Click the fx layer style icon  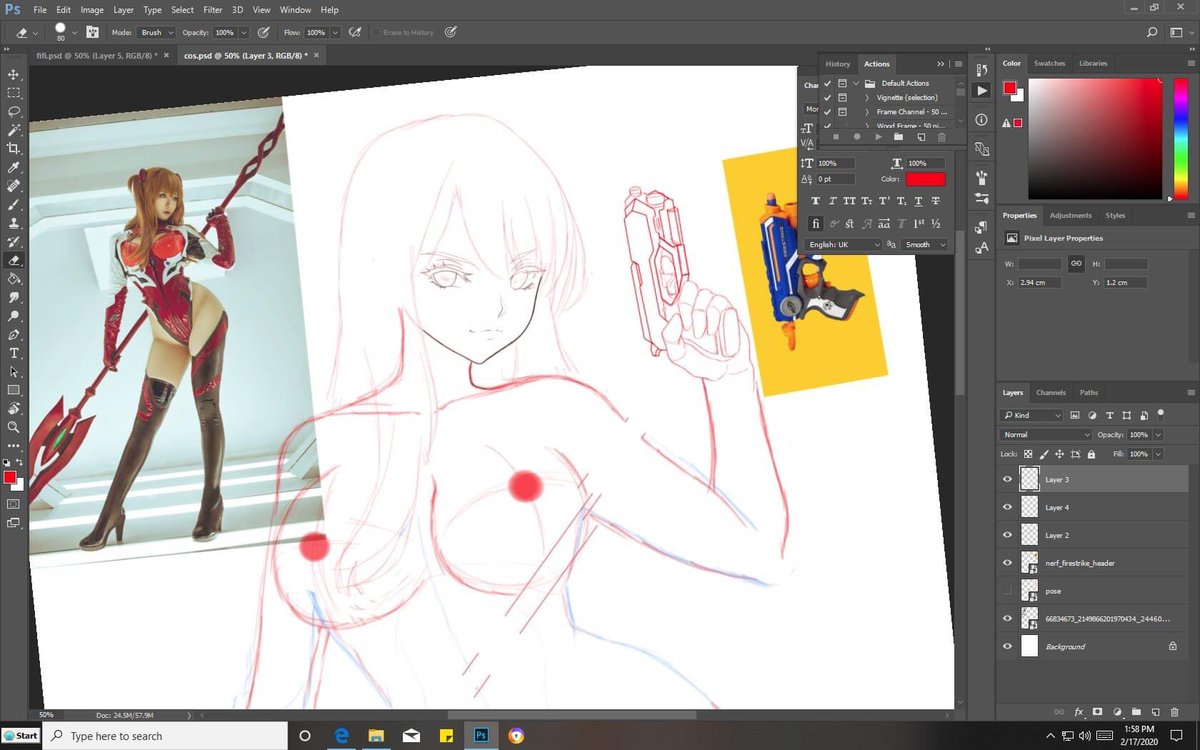(1079, 711)
